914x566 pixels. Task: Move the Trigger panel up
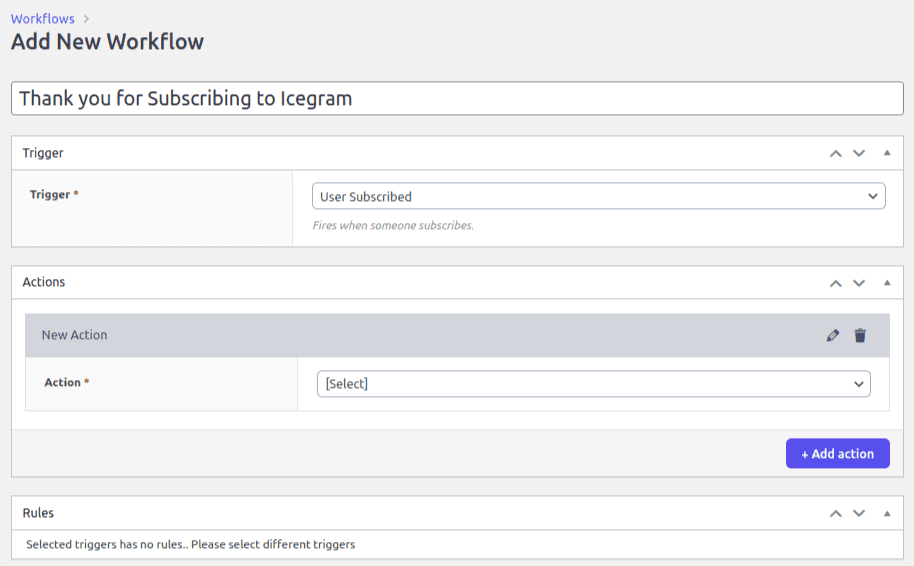pos(836,153)
